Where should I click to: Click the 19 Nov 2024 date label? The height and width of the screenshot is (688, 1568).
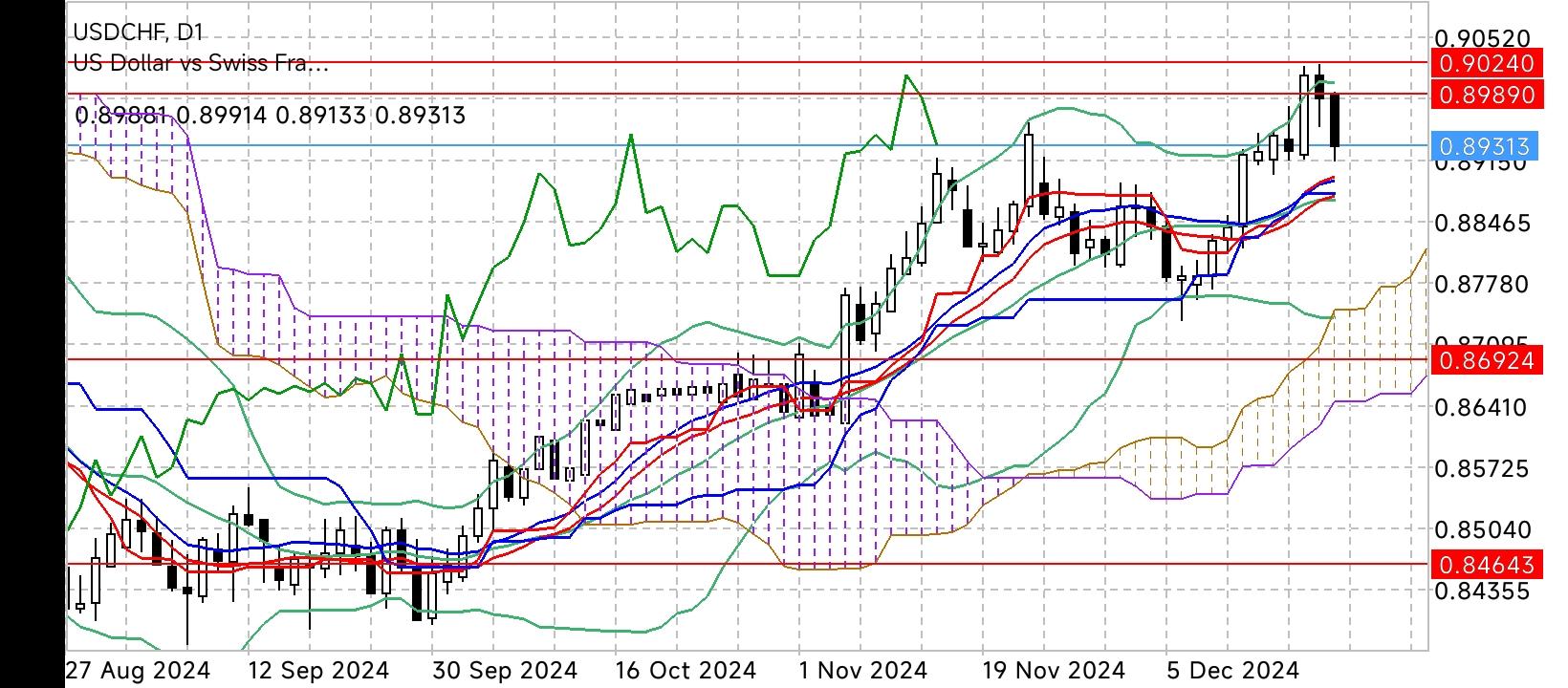coord(1054,669)
